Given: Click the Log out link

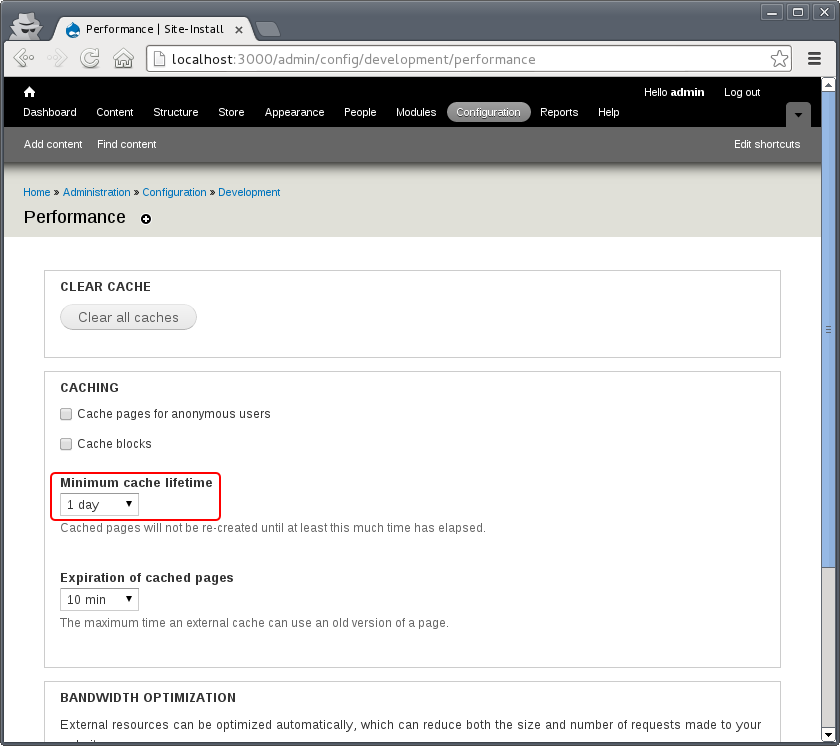Looking at the screenshot, I should pyautogui.click(x=742, y=92).
